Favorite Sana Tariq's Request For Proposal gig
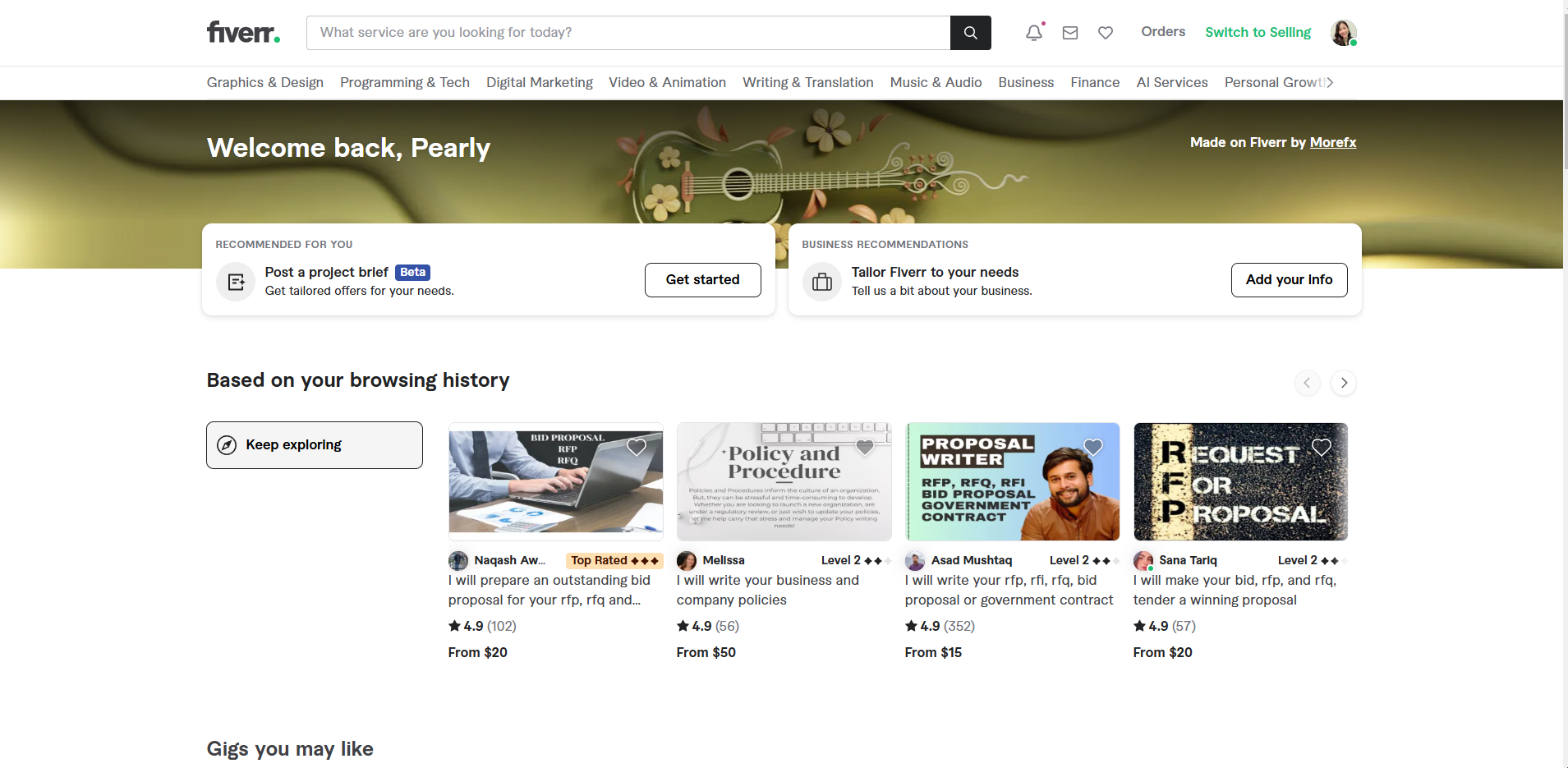1568x768 pixels. 1322,447
